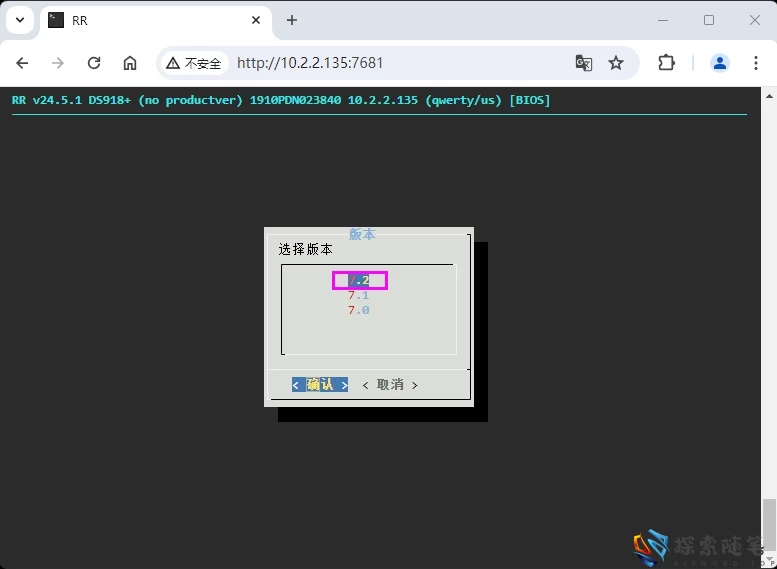The width and height of the screenshot is (777, 569).
Task: Select version 7.0 in the list
Action: tap(359, 310)
